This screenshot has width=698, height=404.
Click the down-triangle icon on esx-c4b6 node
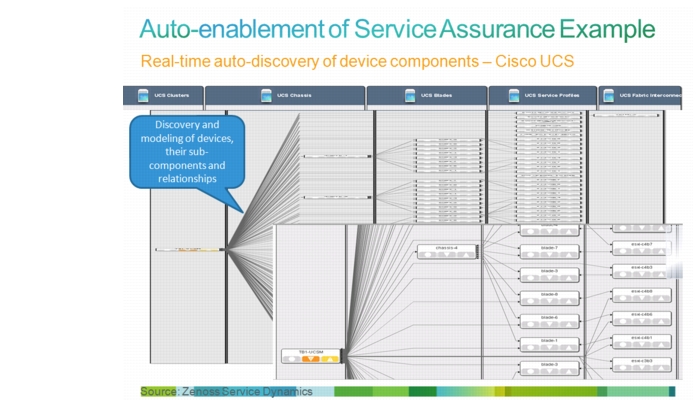(642, 321)
